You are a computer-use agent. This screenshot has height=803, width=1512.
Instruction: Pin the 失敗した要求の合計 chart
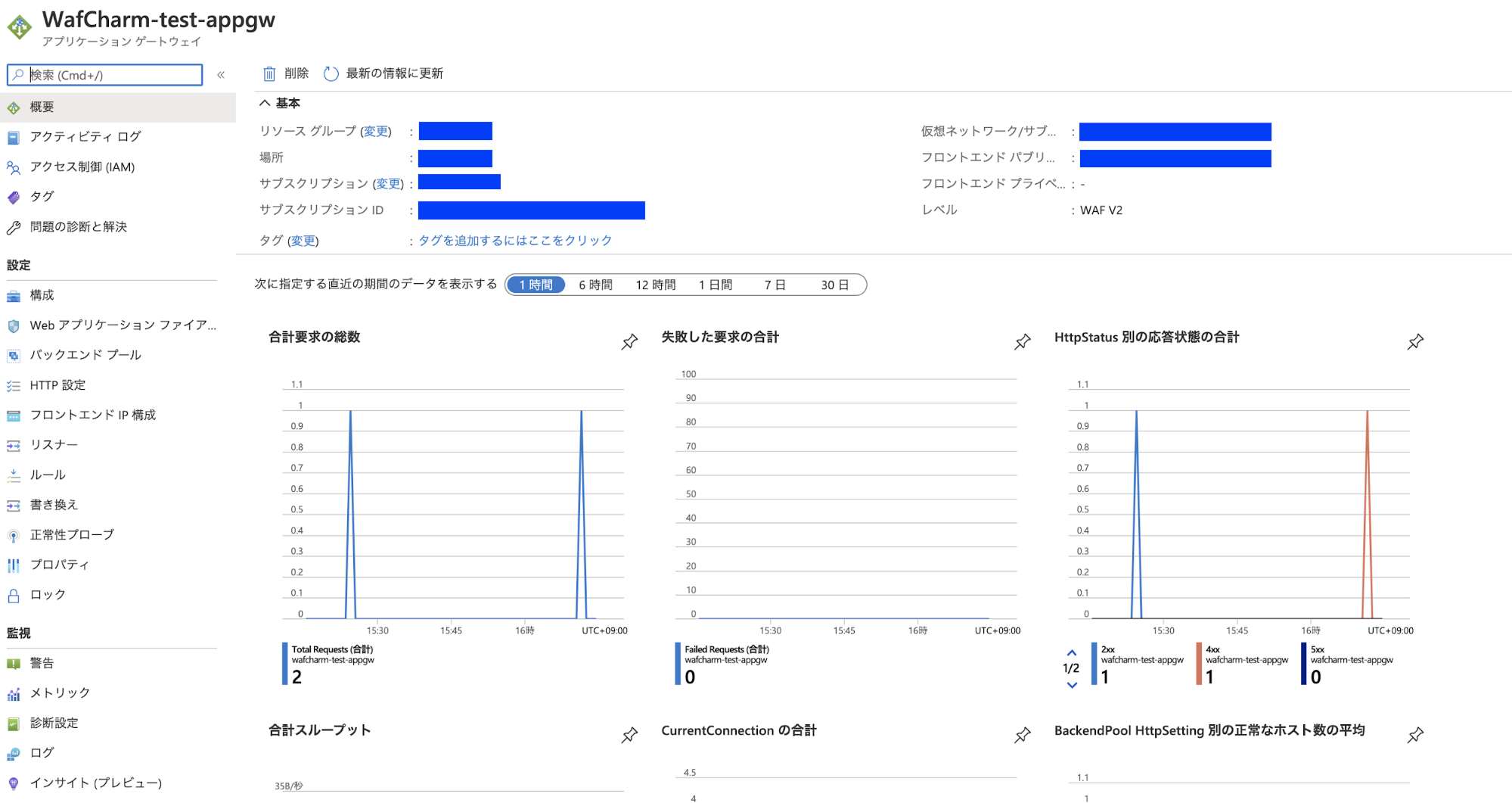coord(1023,342)
